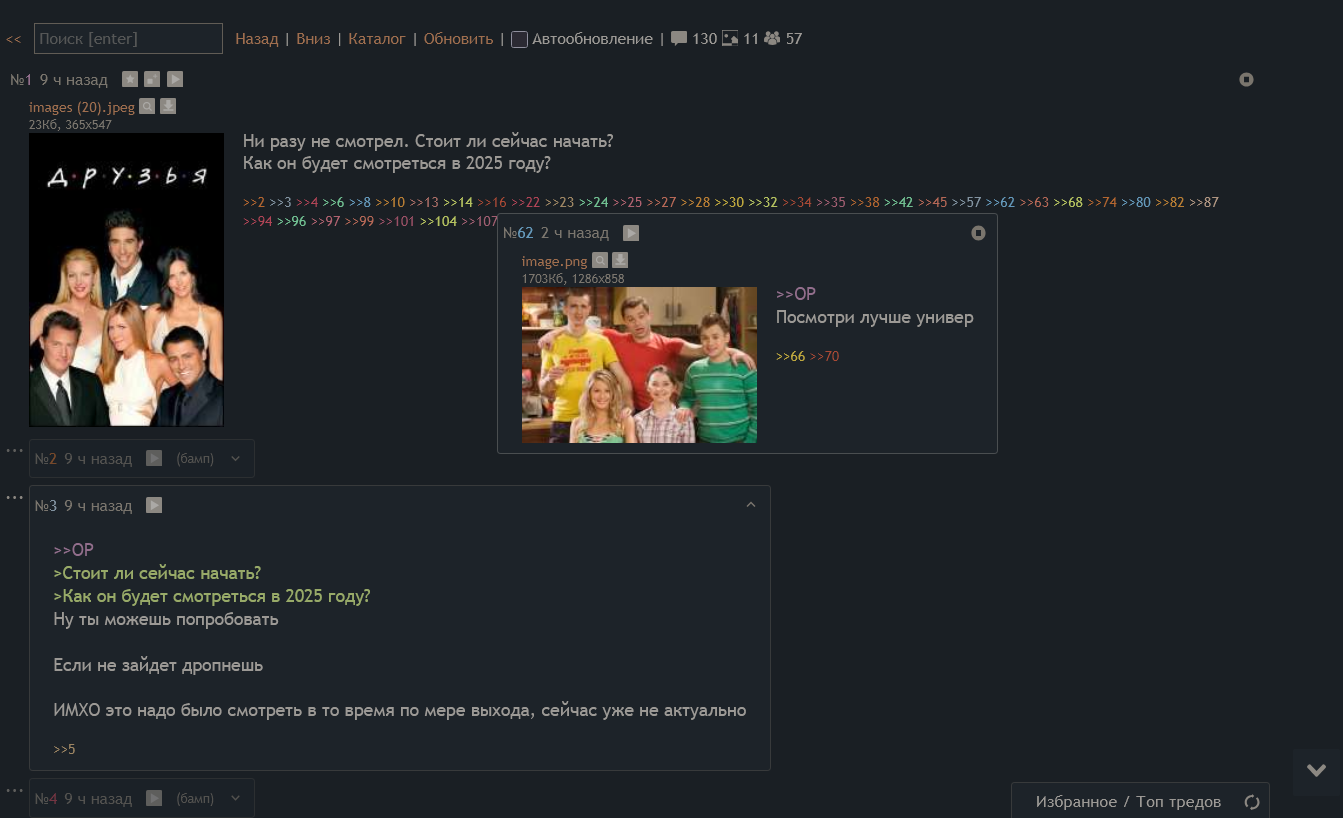Follow reply link >>5 under post №3
This screenshot has width=1343, height=818.
click(x=64, y=749)
